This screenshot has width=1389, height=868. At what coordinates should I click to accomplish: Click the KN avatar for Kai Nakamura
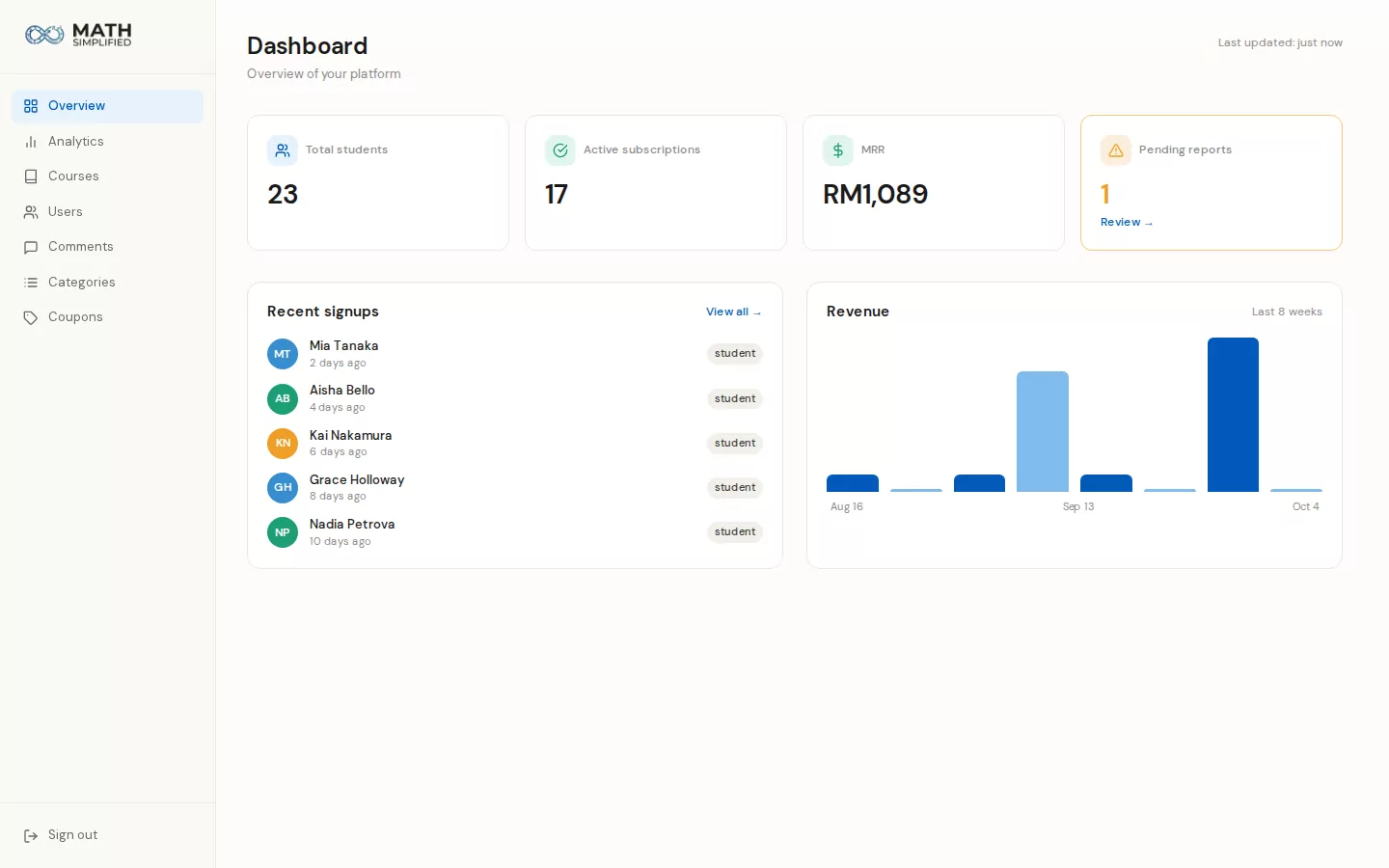tap(283, 443)
